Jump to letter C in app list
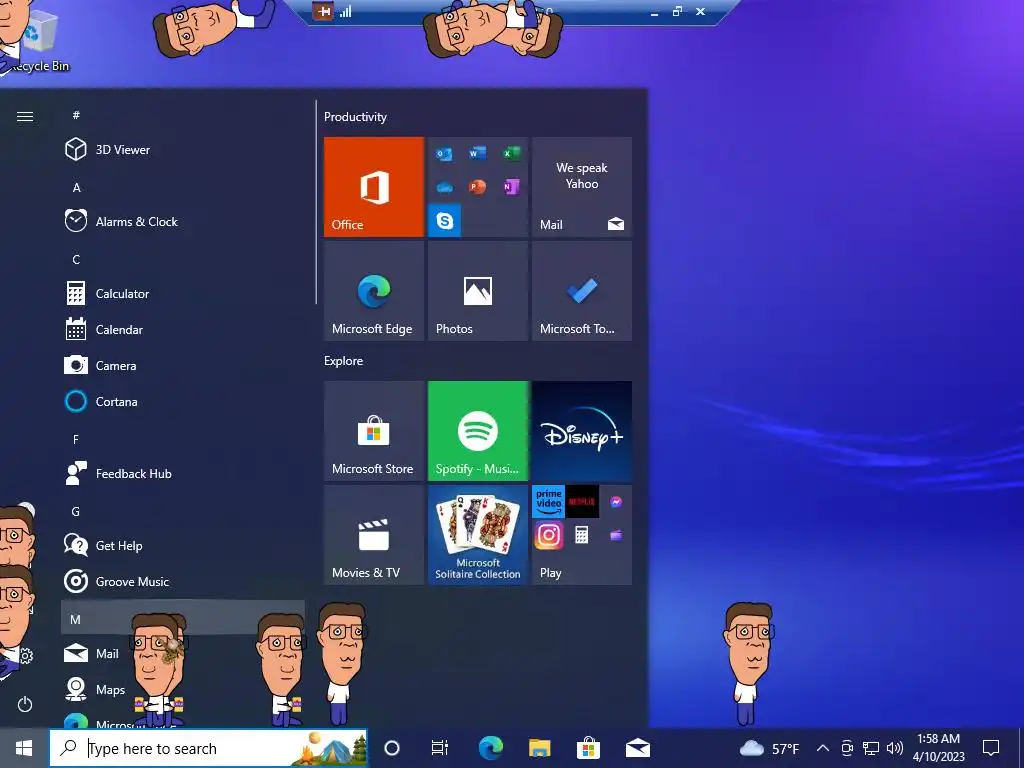This screenshot has width=1024, height=768. click(x=76, y=259)
